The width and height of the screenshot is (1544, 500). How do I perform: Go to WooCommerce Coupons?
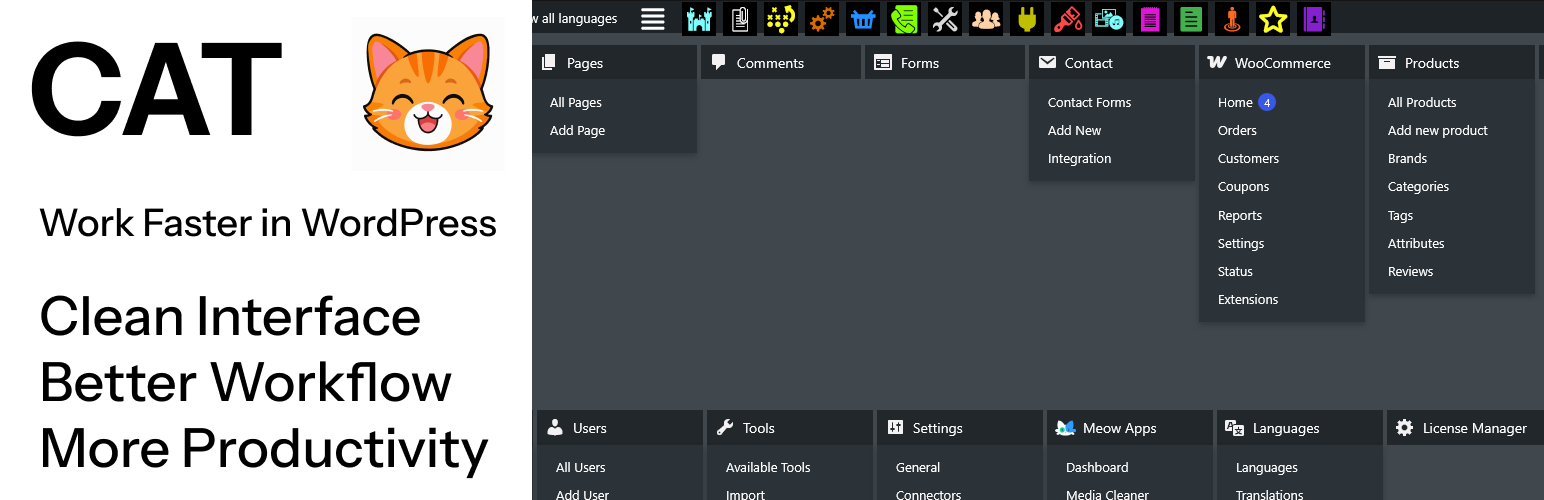pyautogui.click(x=1243, y=186)
